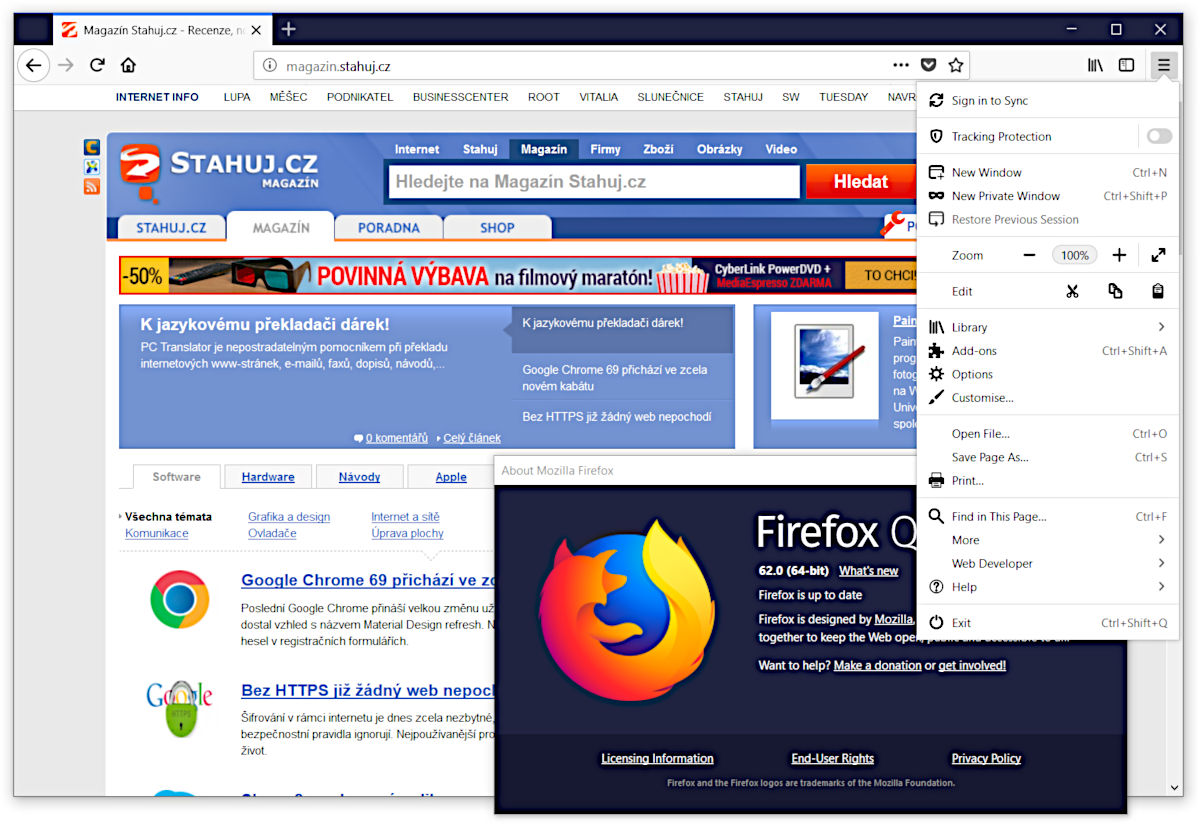This screenshot has height=825, width=1200.
Task: Select Restore Previous Session
Action: [x=1048, y=219]
